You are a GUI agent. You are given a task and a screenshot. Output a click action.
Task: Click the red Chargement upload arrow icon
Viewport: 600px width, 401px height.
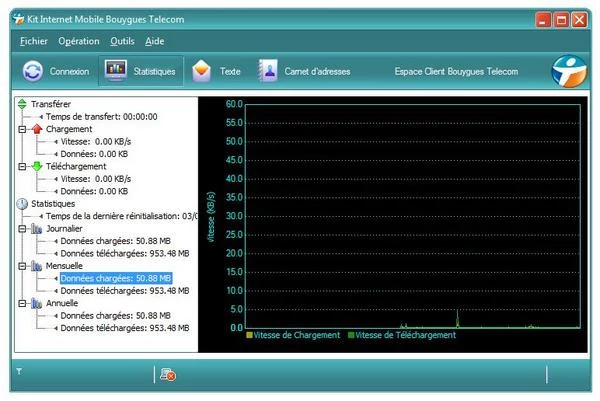tap(37, 129)
